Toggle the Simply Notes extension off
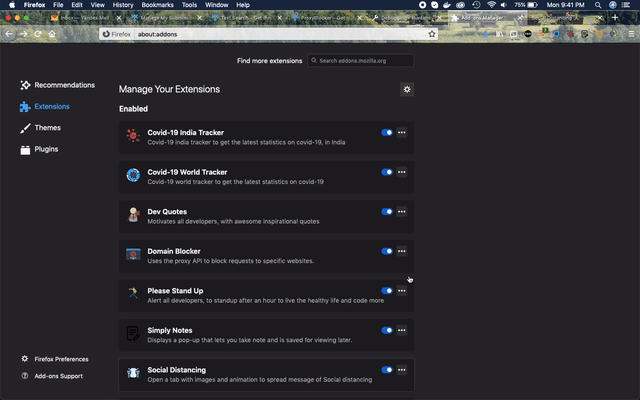640x400 pixels. [387, 330]
